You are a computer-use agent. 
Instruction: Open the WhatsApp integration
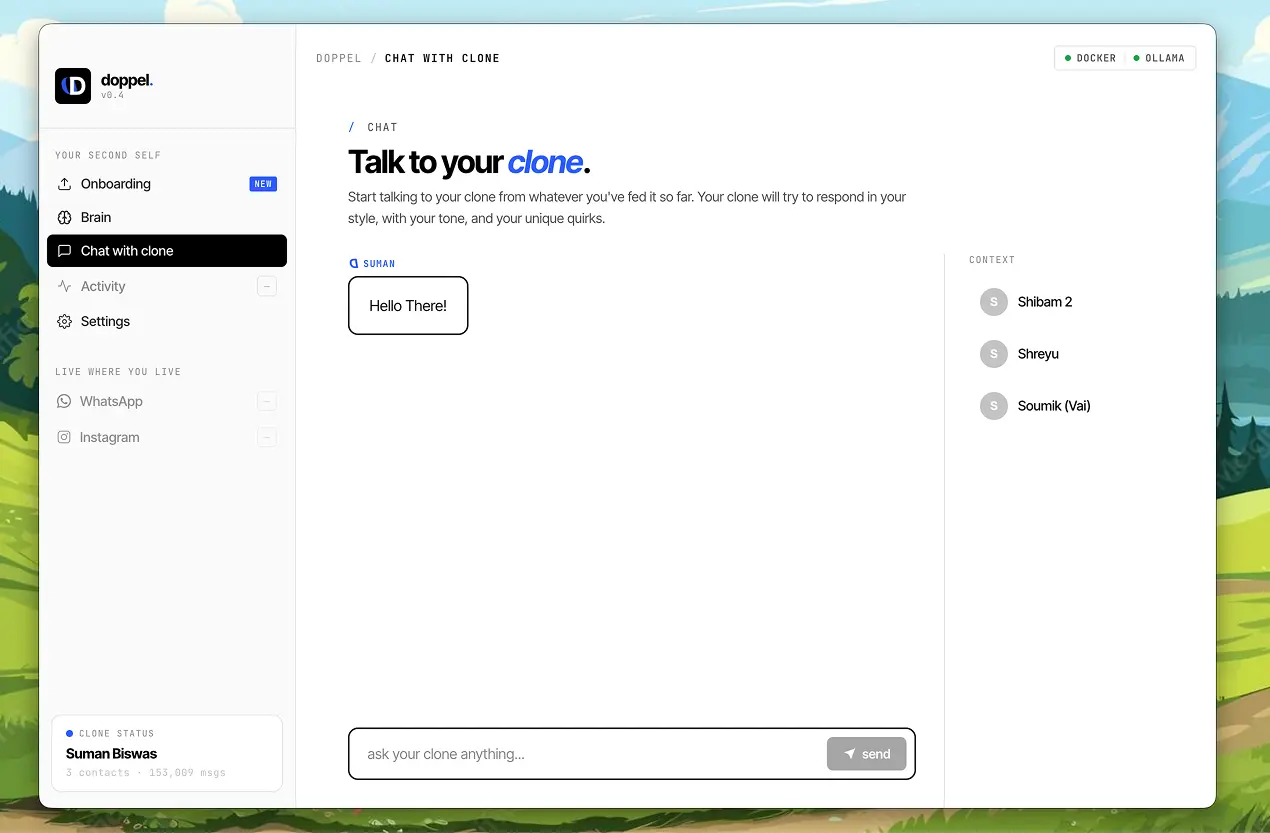click(167, 401)
